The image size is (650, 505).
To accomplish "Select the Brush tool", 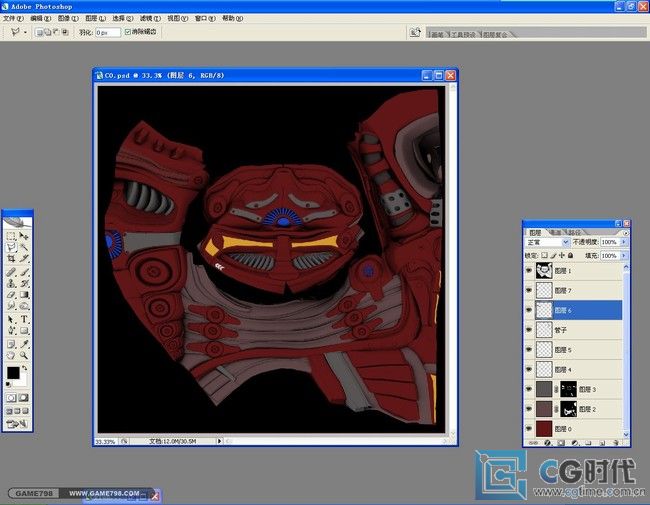I will 24,272.
